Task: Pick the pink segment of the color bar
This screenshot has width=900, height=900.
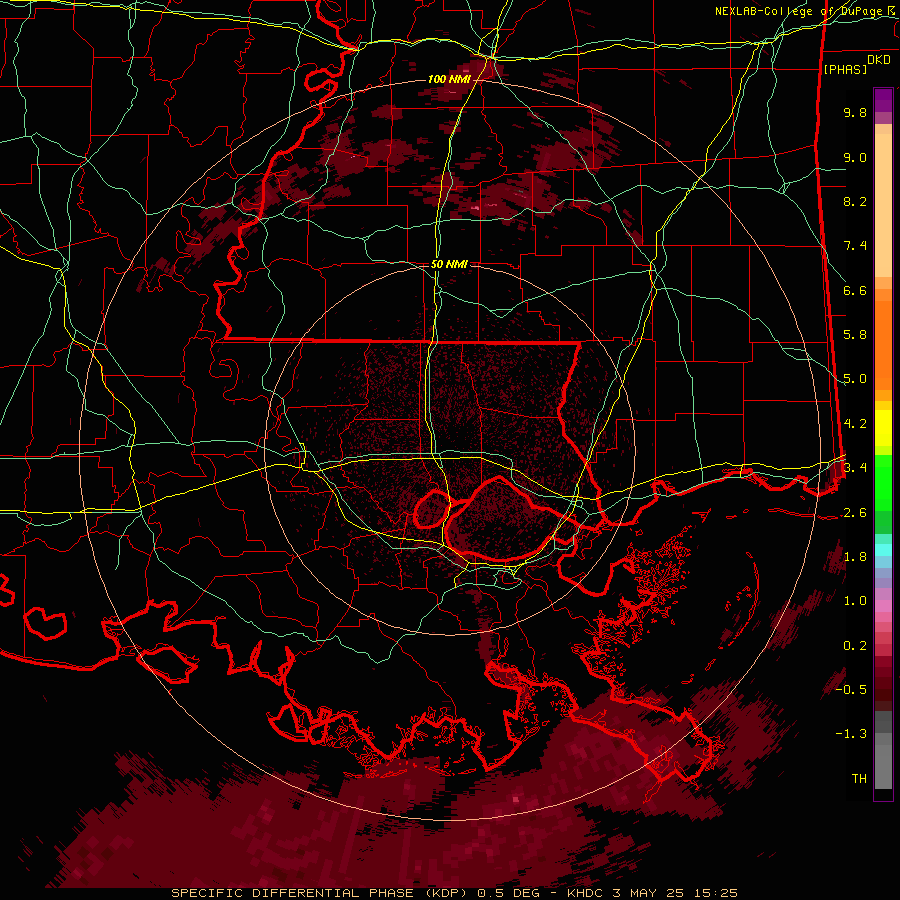Action: click(883, 606)
